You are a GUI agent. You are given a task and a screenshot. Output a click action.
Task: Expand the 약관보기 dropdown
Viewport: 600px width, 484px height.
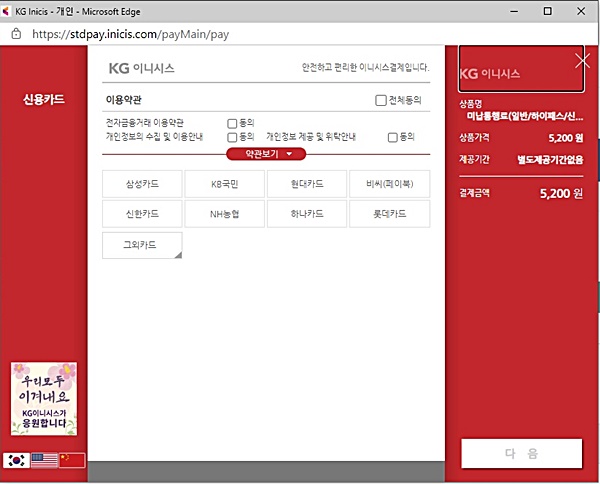point(266,154)
